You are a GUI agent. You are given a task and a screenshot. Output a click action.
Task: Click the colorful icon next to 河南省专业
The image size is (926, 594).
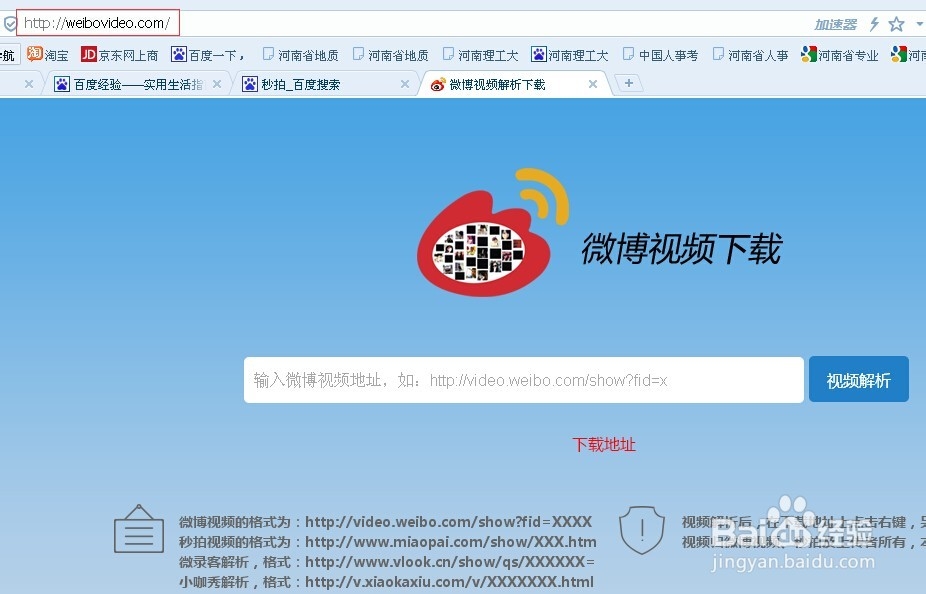point(808,54)
